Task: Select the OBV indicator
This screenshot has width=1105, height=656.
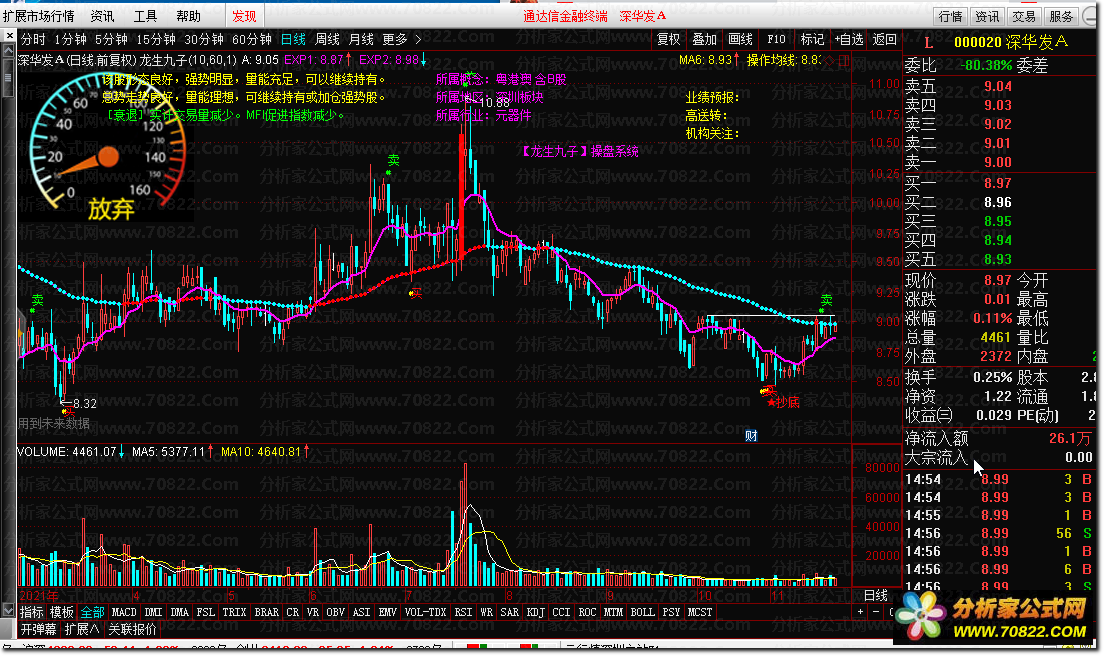Action: point(335,612)
